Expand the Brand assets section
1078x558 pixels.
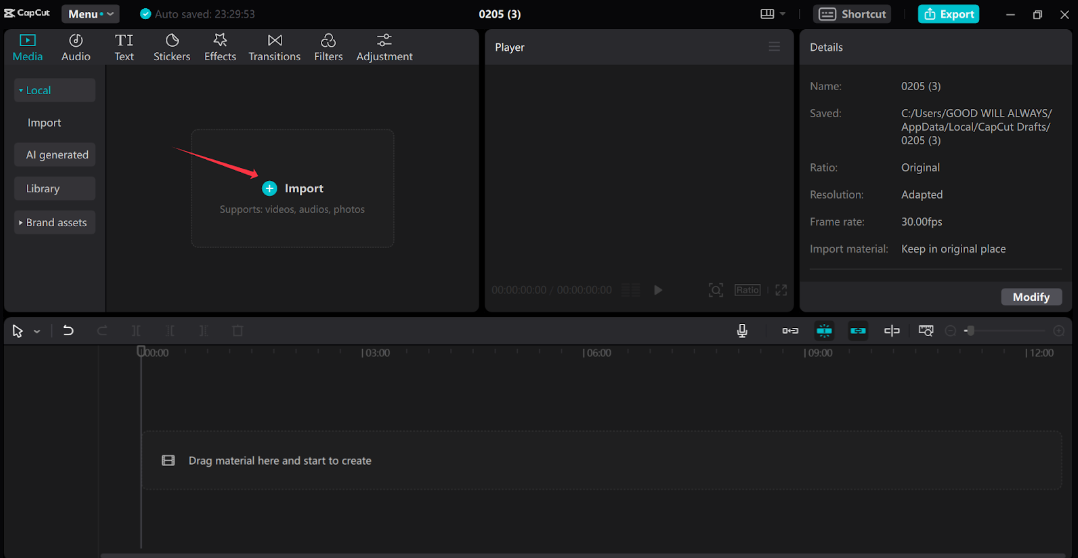pyautogui.click(x=55, y=222)
